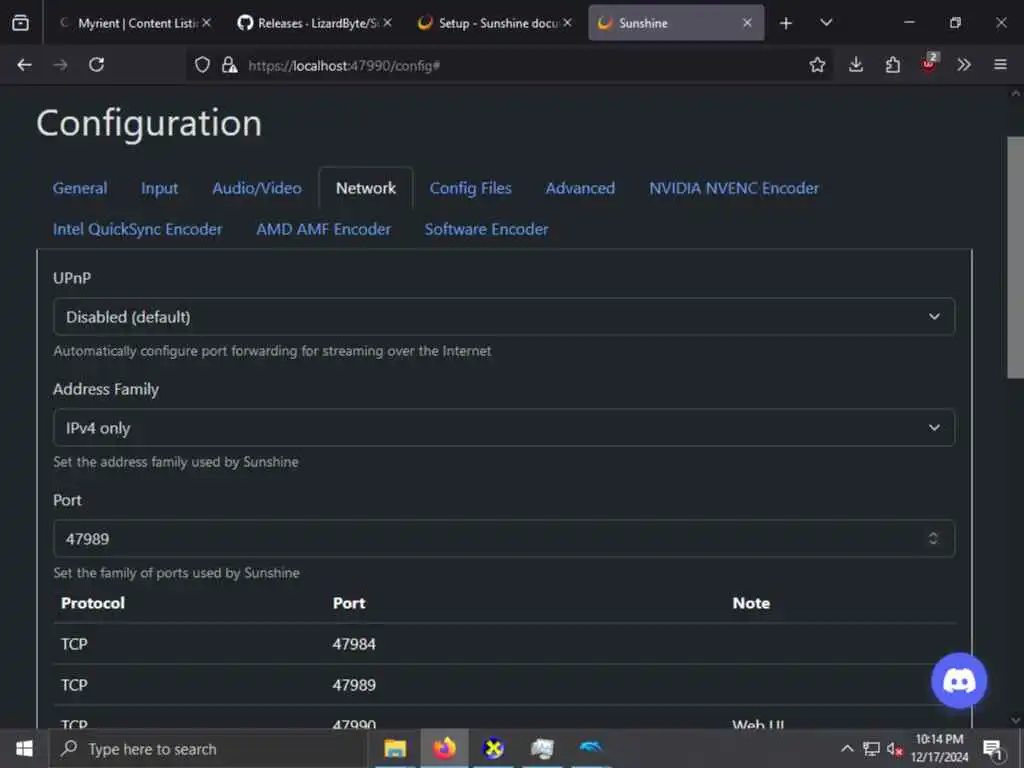The image size is (1024, 768).
Task: Open Software Encoder tab
Action: click(x=487, y=229)
